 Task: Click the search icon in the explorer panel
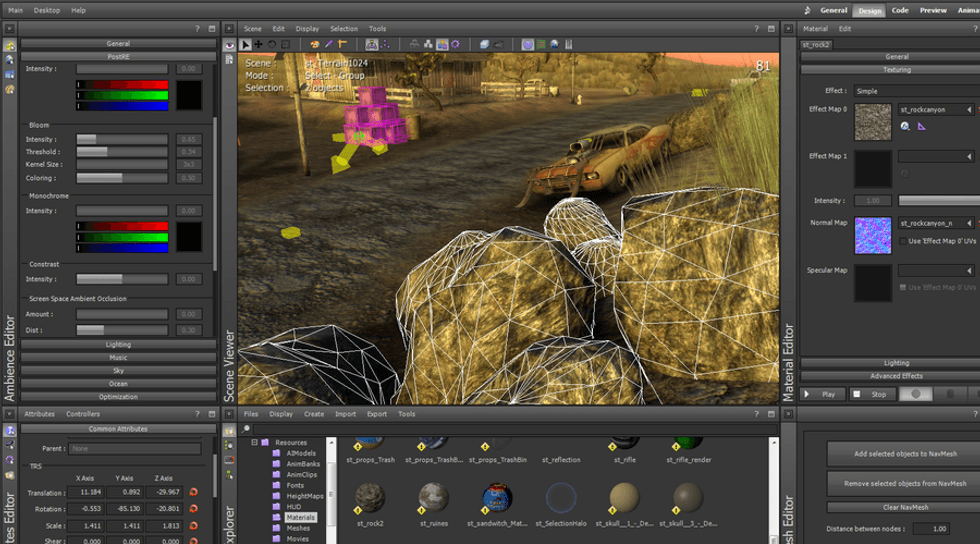click(x=246, y=428)
